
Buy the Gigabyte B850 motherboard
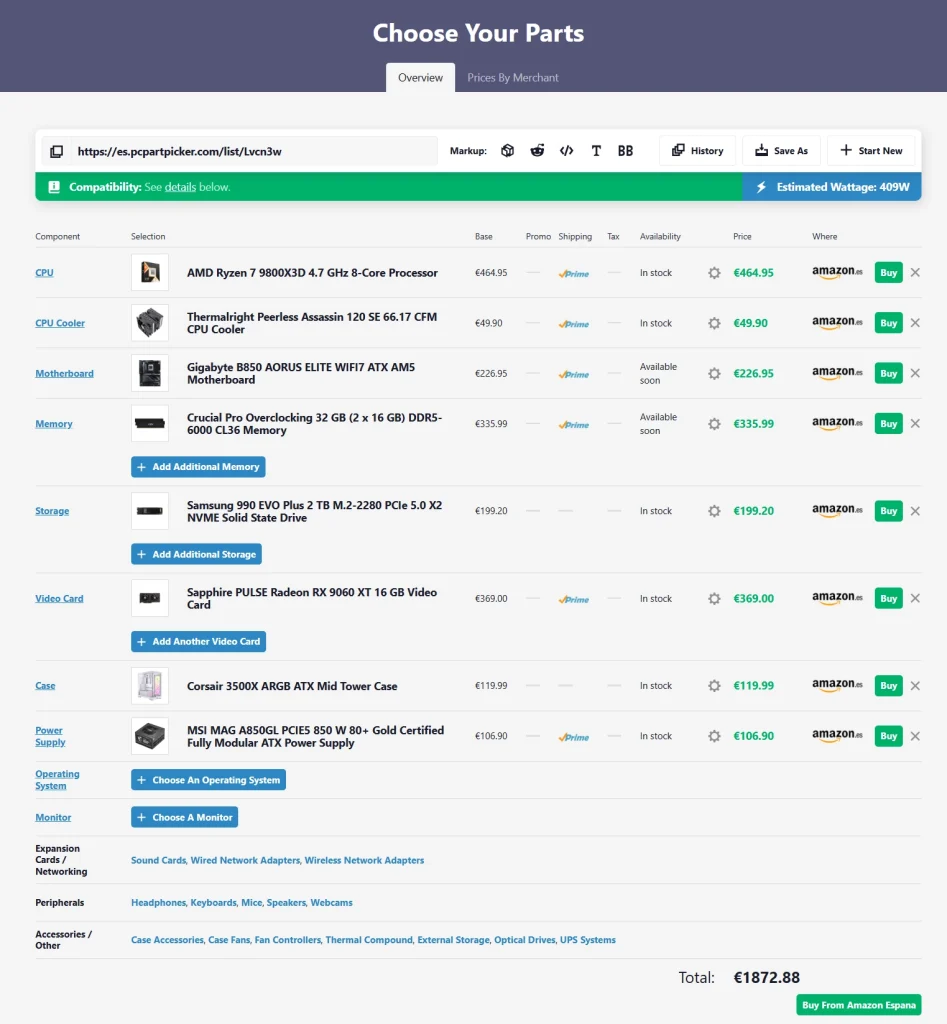coord(888,373)
